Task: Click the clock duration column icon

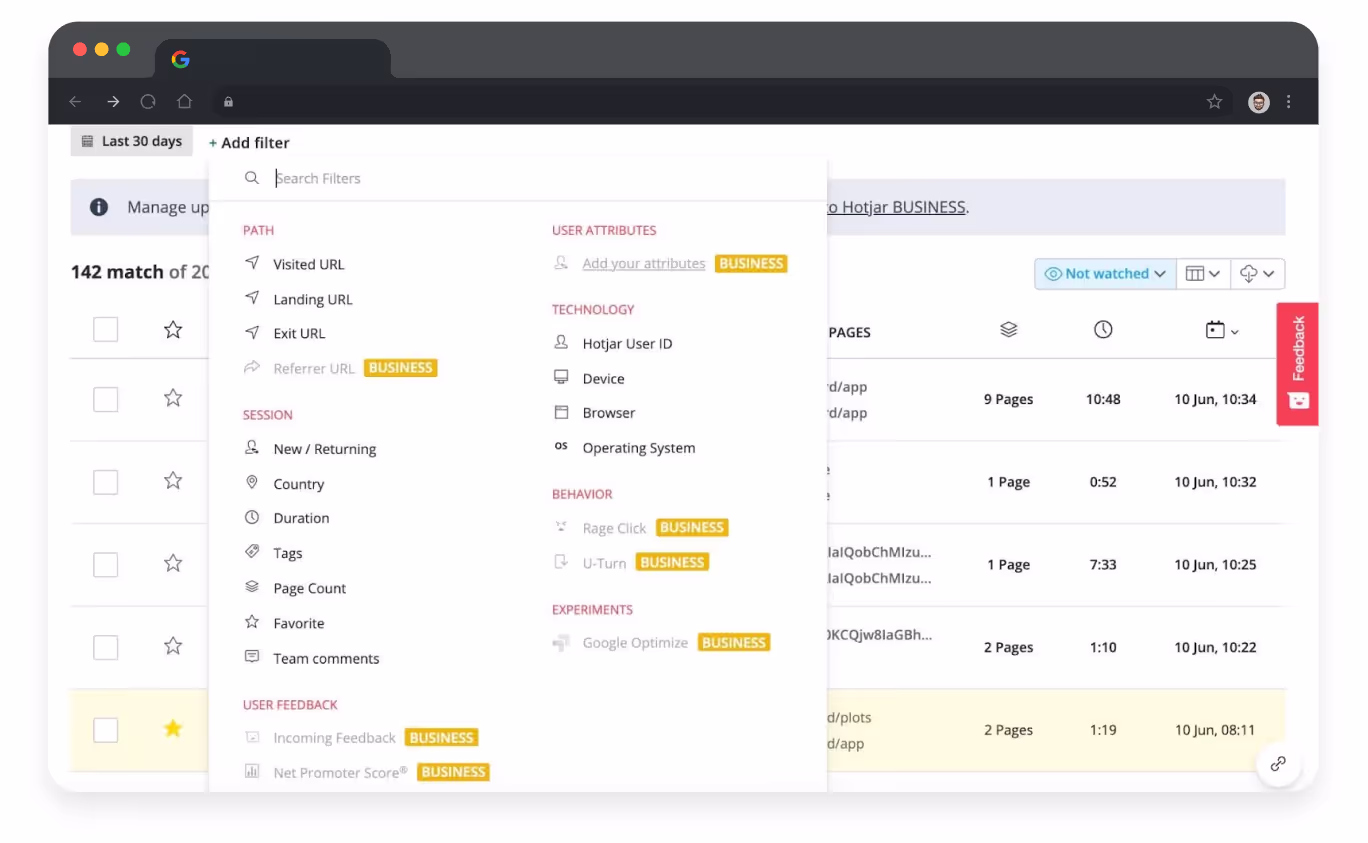Action: (x=1103, y=329)
